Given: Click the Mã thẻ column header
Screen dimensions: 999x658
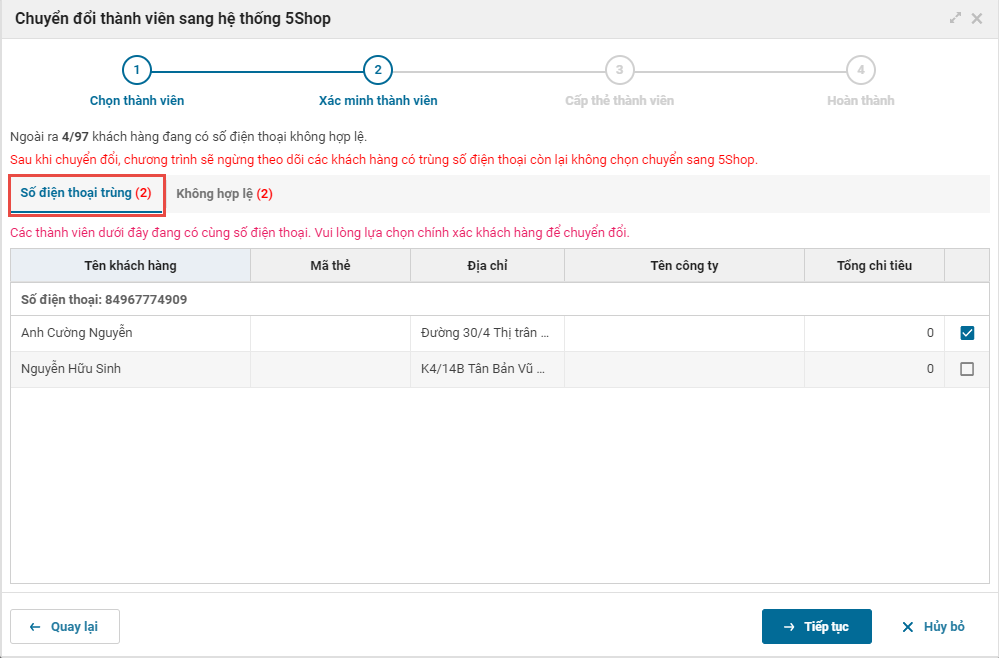Looking at the screenshot, I should point(330,266).
